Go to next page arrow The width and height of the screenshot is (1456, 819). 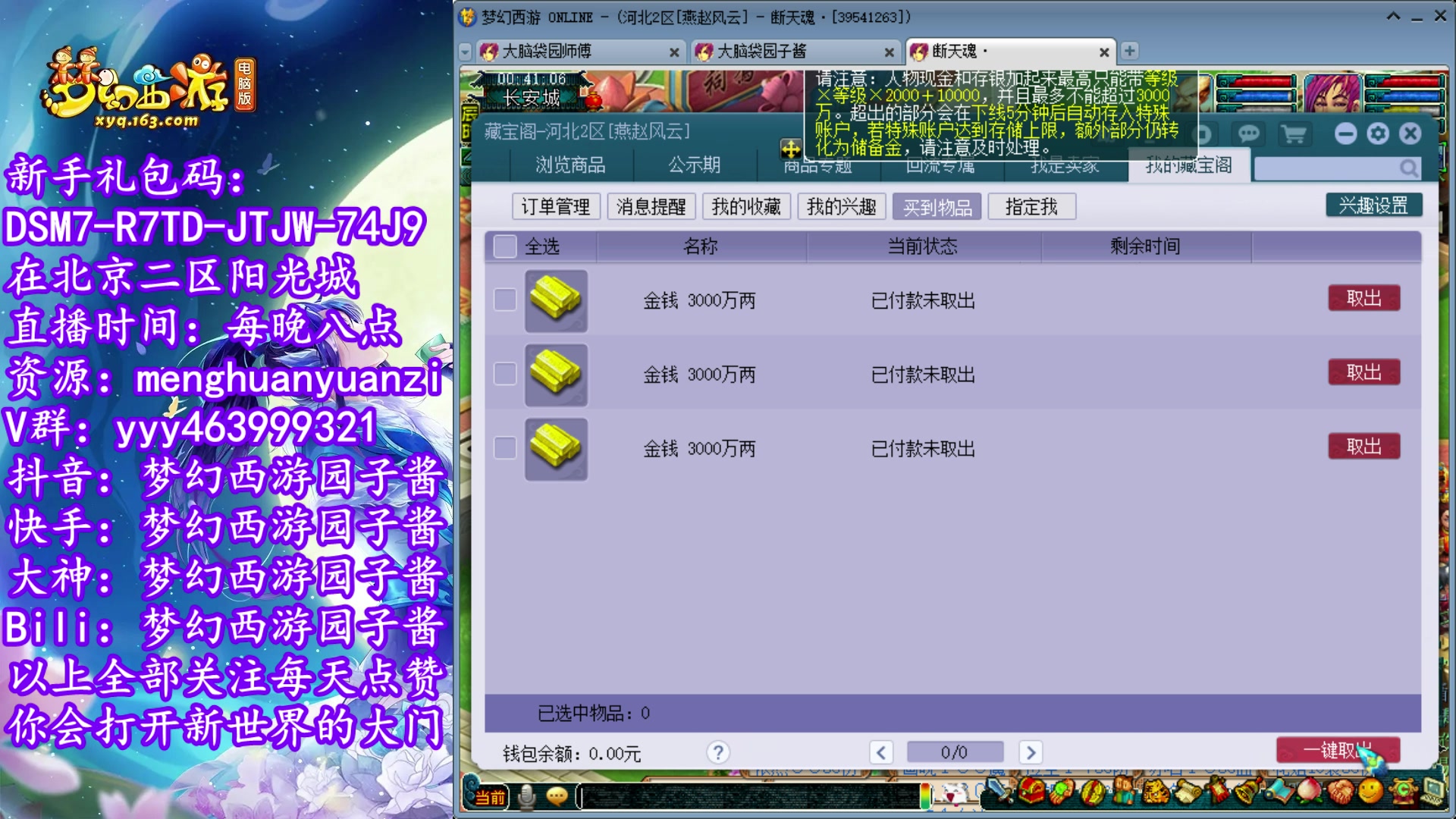coord(1030,752)
